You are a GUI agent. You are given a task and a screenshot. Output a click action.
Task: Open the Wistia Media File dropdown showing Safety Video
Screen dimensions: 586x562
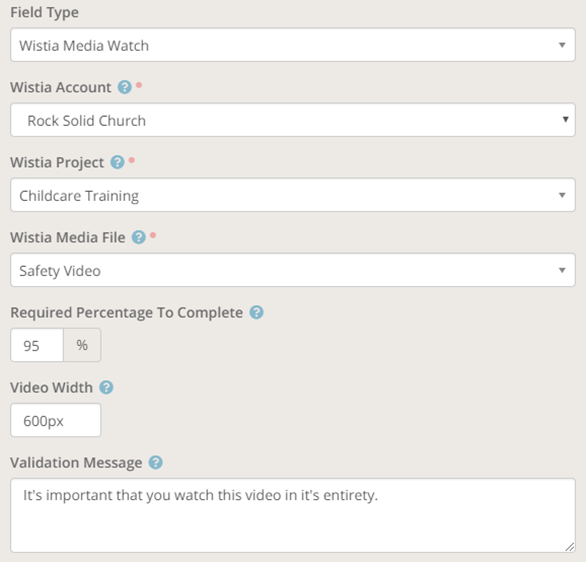coord(293,270)
